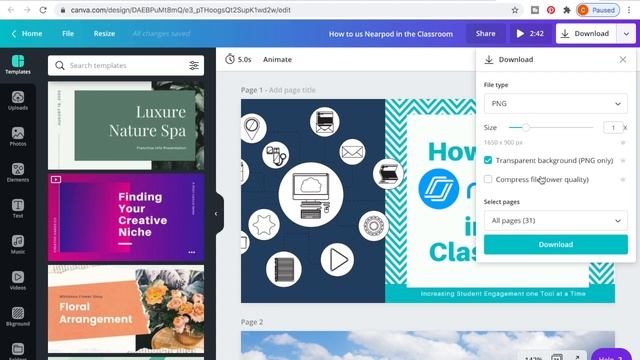Uncheck Transparent background (PNG only)
Viewport: 640px width, 360px height.
point(488,160)
